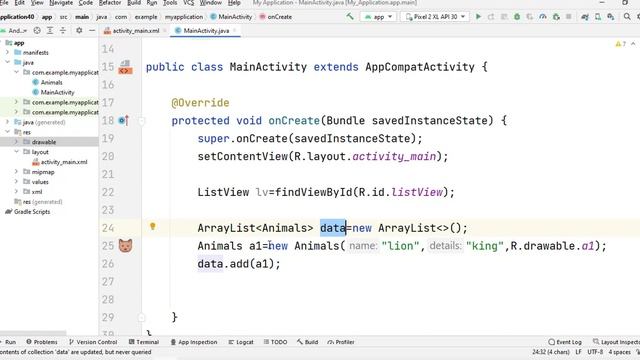Viewport: 640px width, 360px height.
Task: Expand the java (generated) folder
Action: coord(7,122)
